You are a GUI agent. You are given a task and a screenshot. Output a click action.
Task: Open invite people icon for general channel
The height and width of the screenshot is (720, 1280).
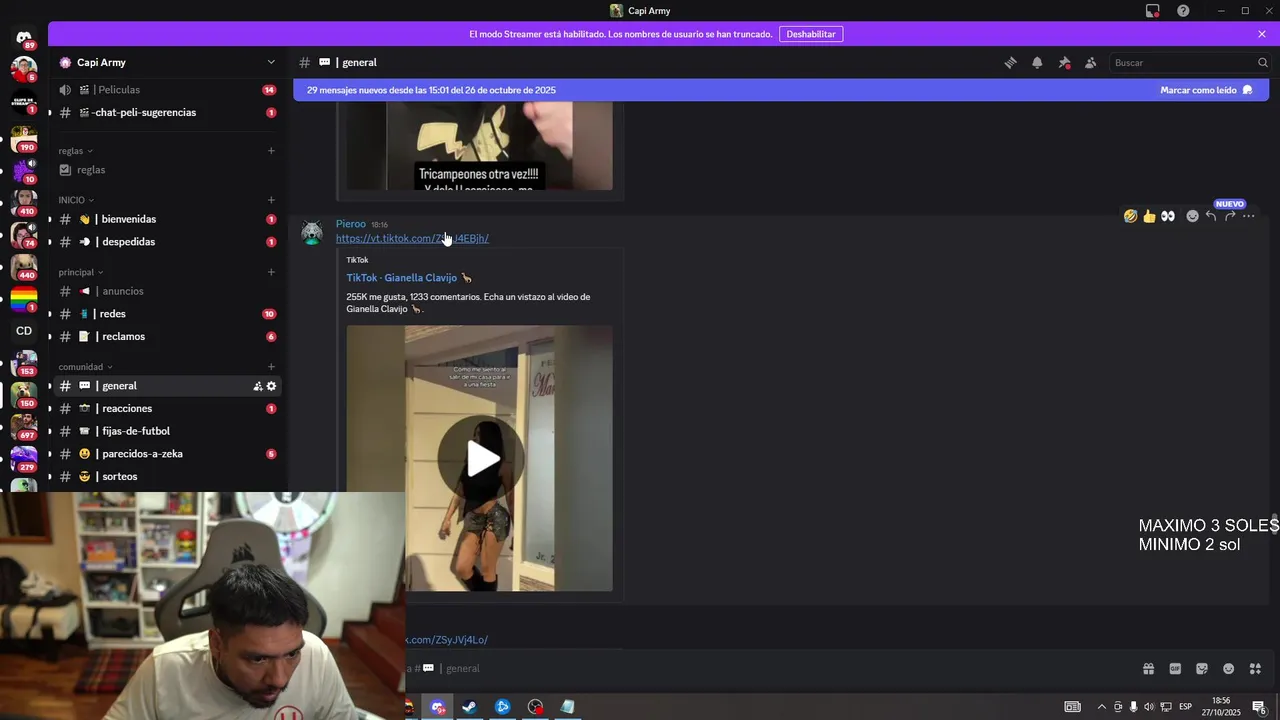pyautogui.click(x=258, y=386)
